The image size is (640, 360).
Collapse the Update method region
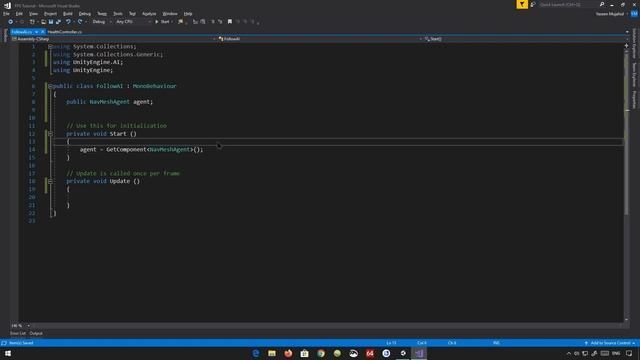tap(50, 181)
